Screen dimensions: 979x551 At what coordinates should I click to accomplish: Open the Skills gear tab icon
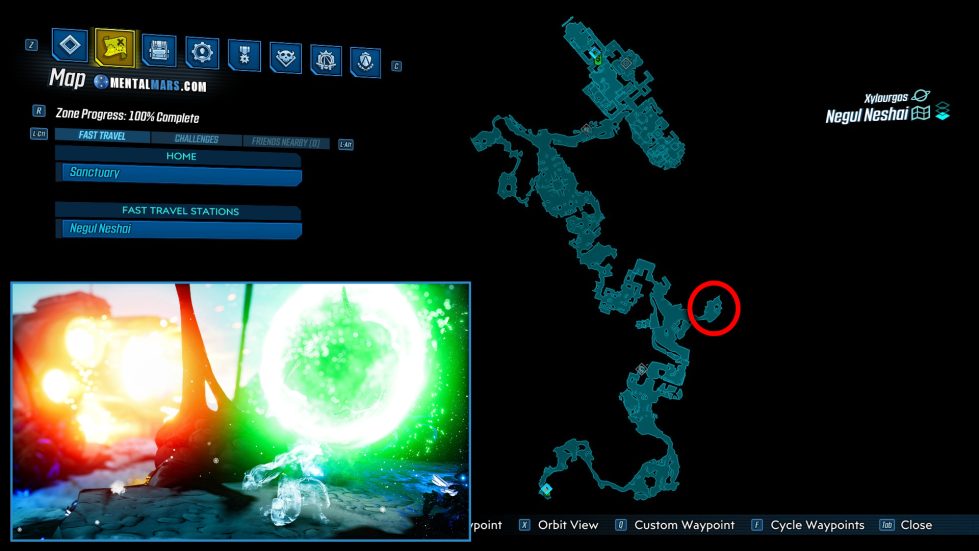coord(202,52)
